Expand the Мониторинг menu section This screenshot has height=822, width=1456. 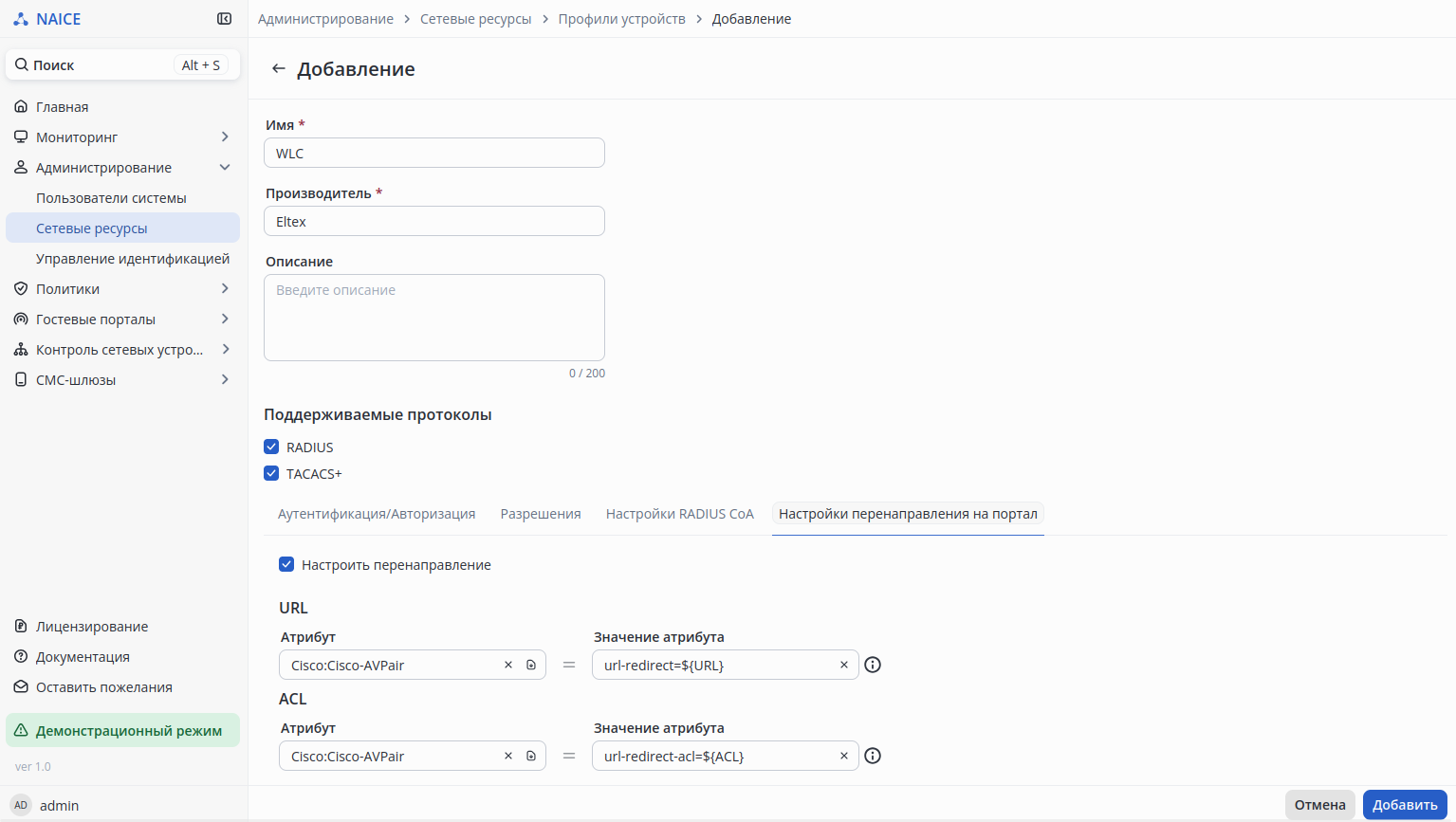(x=225, y=137)
